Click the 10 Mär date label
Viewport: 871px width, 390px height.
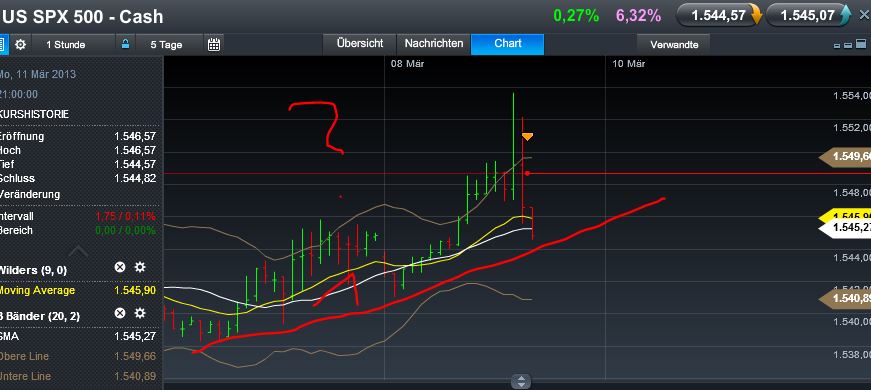(629, 64)
